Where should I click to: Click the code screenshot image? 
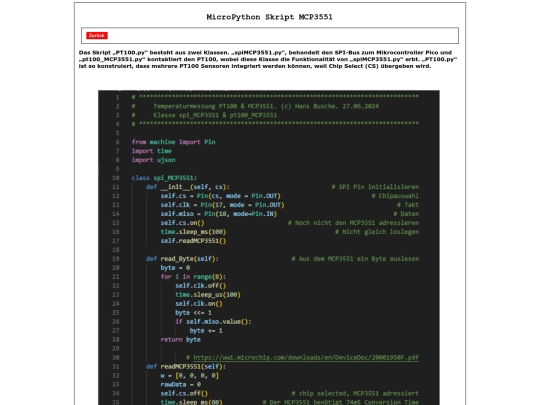click(269, 248)
